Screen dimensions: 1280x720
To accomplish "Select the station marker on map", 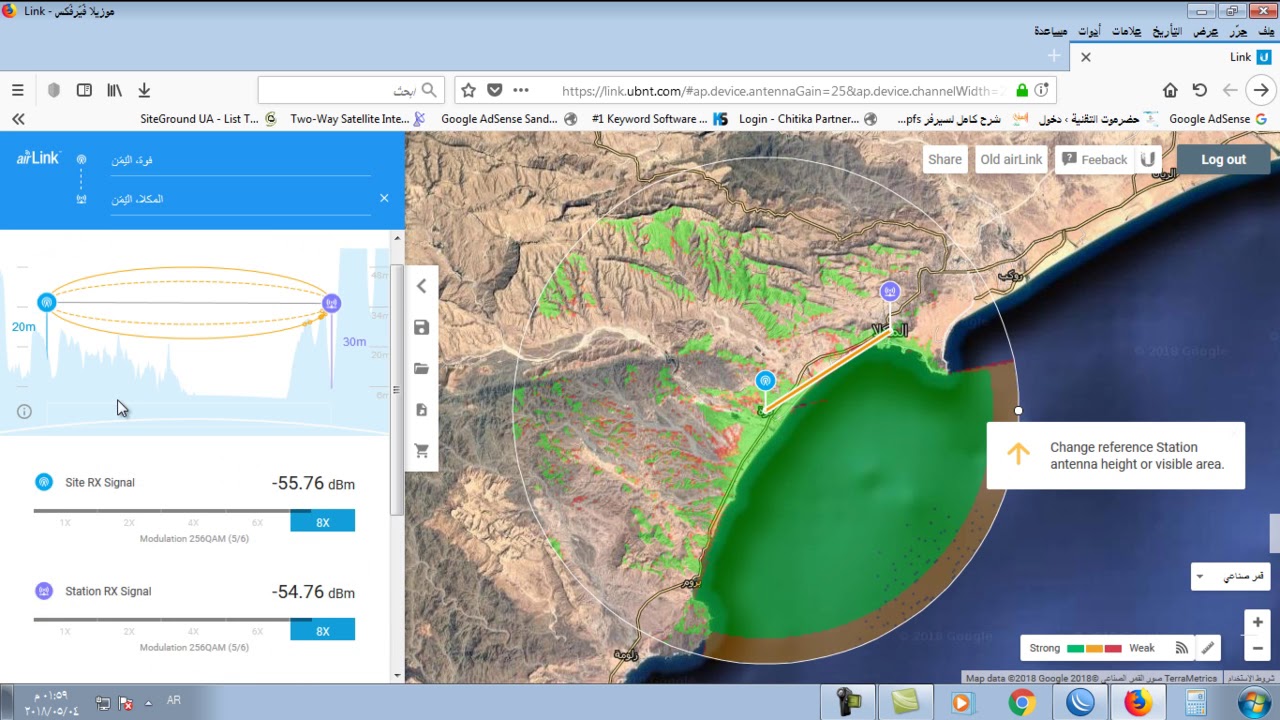I will [x=889, y=291].
